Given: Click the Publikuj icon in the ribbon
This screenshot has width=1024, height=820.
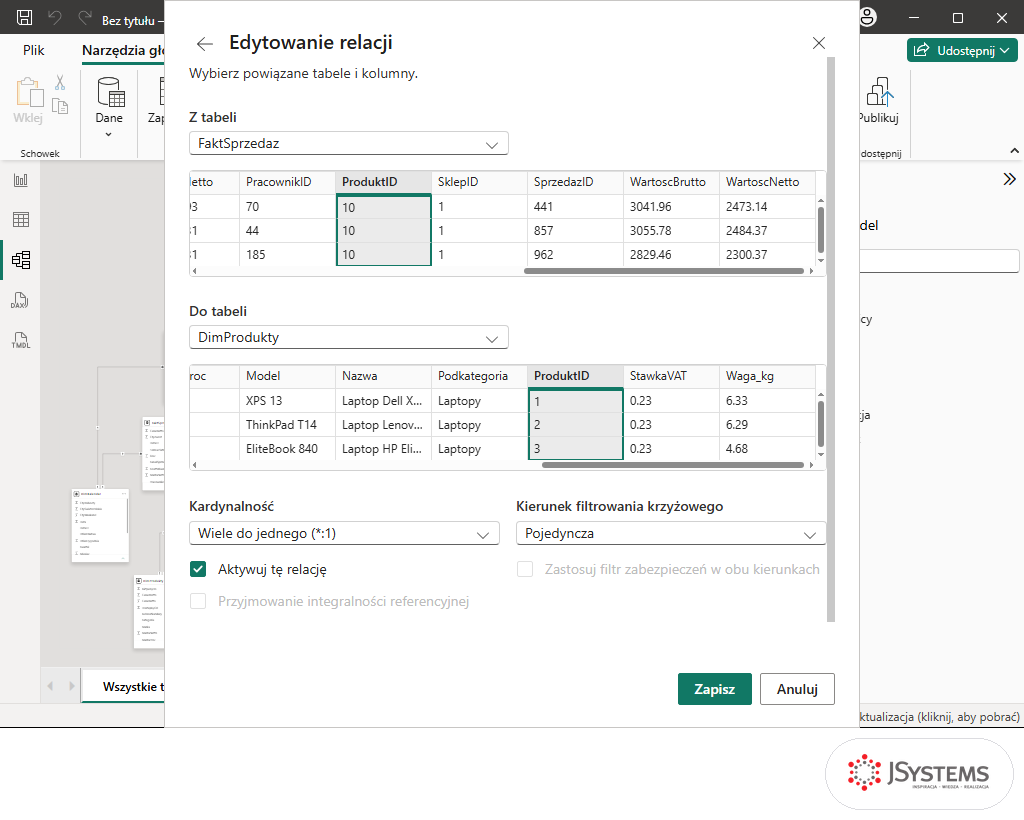Looking at the screenshot, I should click(879, 91).
